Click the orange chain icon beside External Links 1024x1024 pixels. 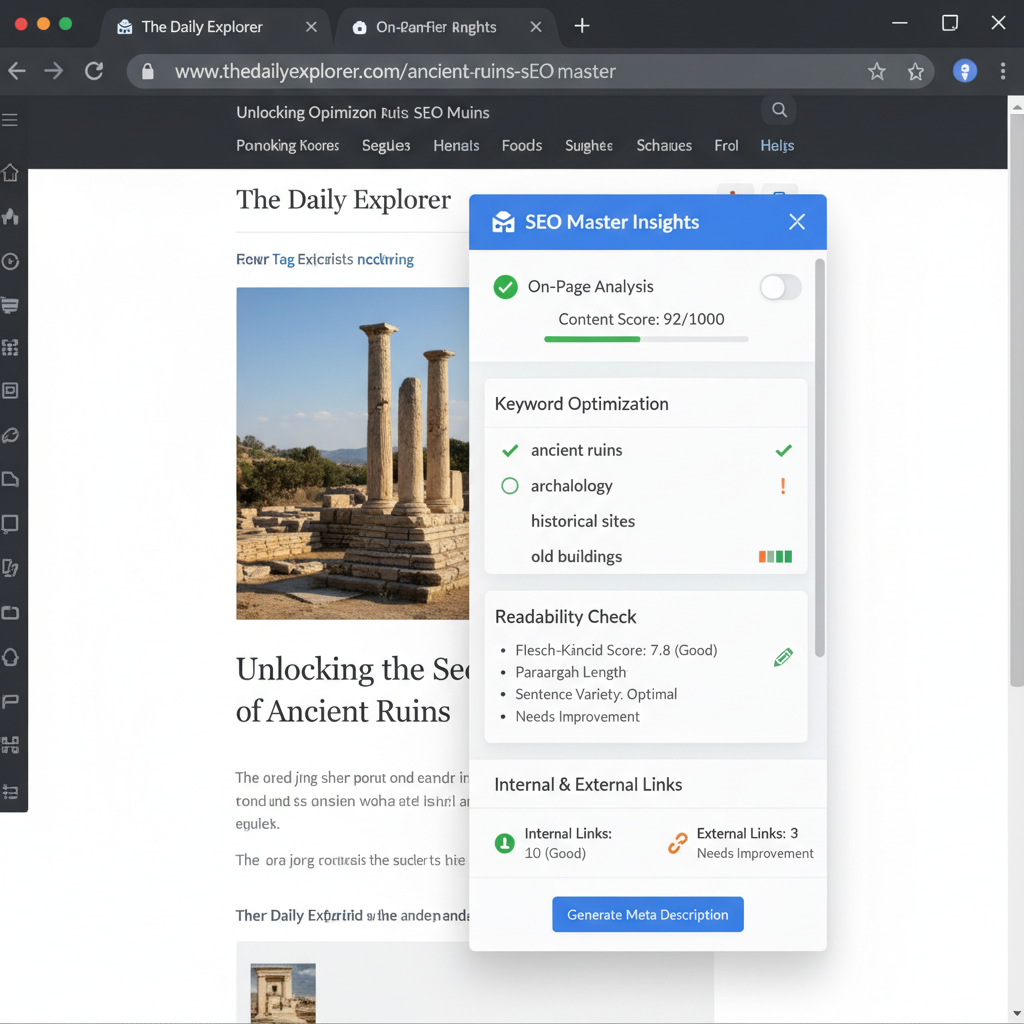(677, 843)
